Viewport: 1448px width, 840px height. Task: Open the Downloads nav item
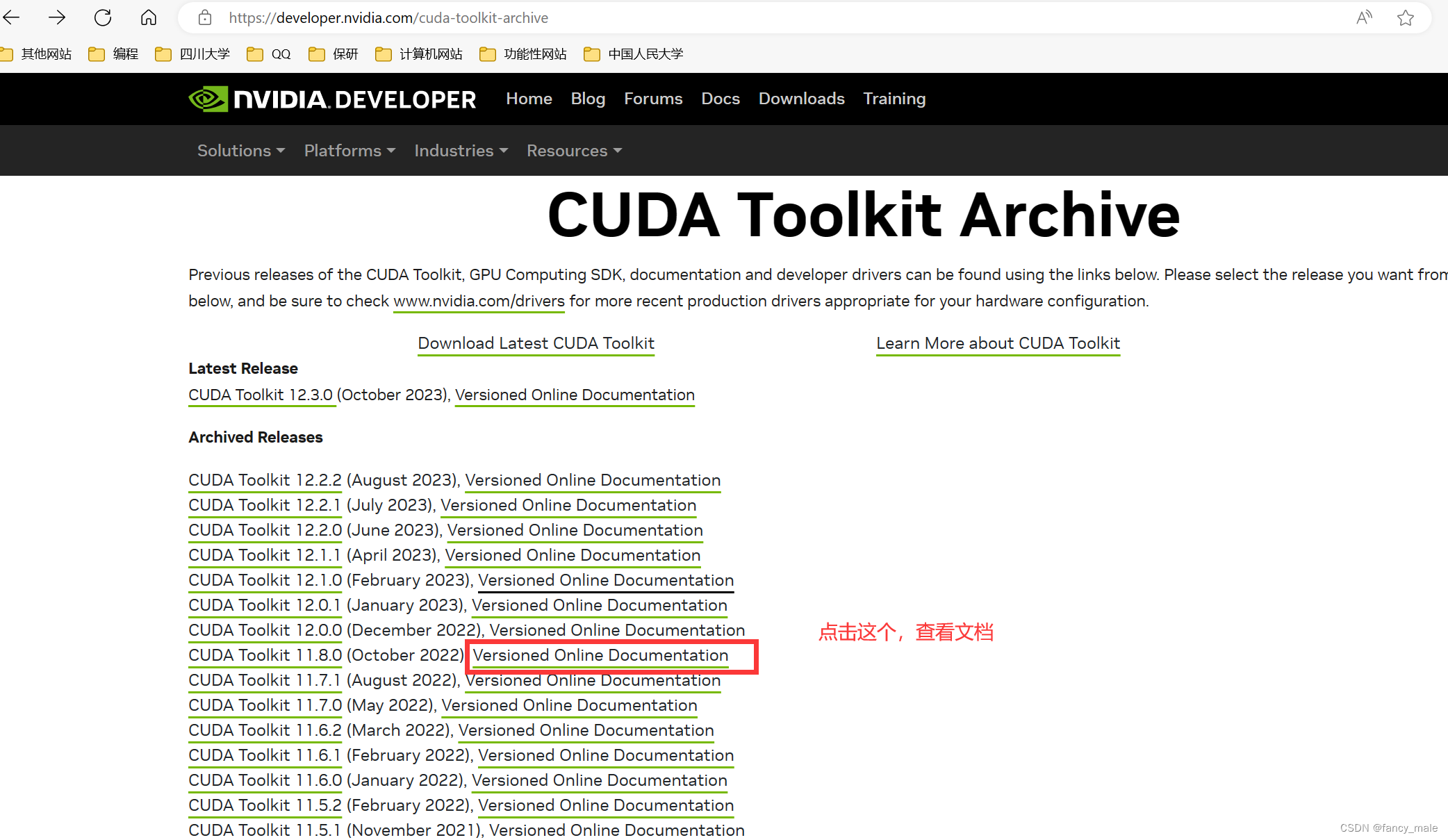coord(801,99)
